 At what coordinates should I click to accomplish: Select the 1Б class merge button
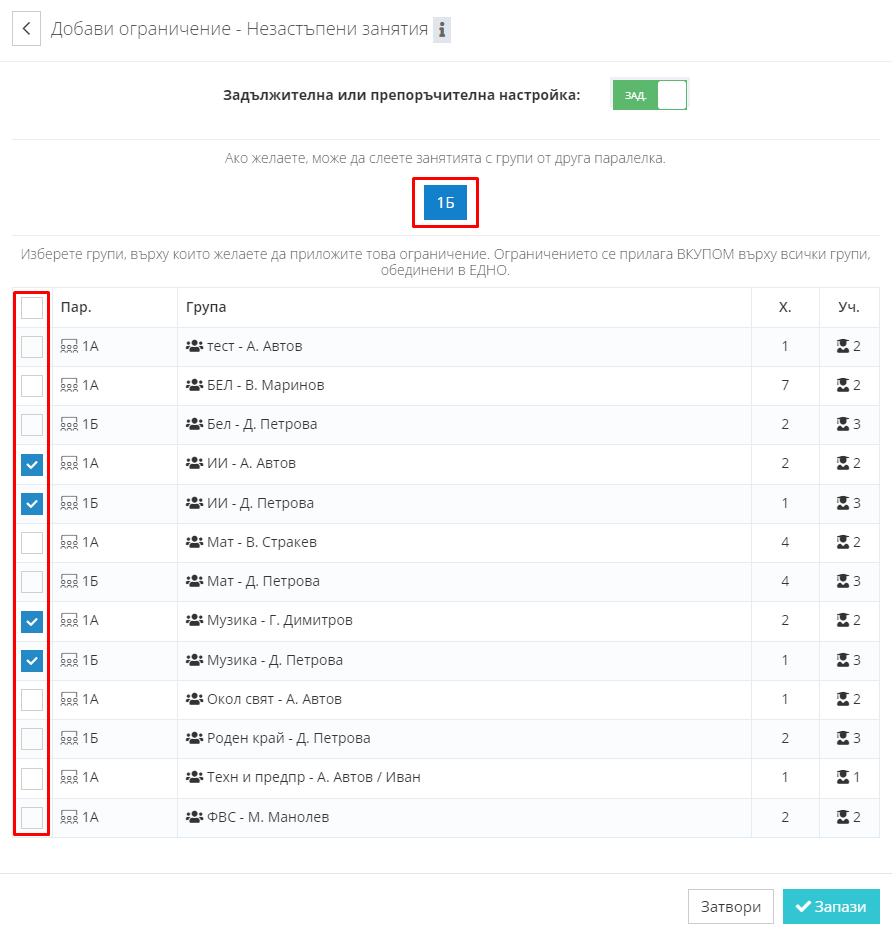tap(445, 202)
